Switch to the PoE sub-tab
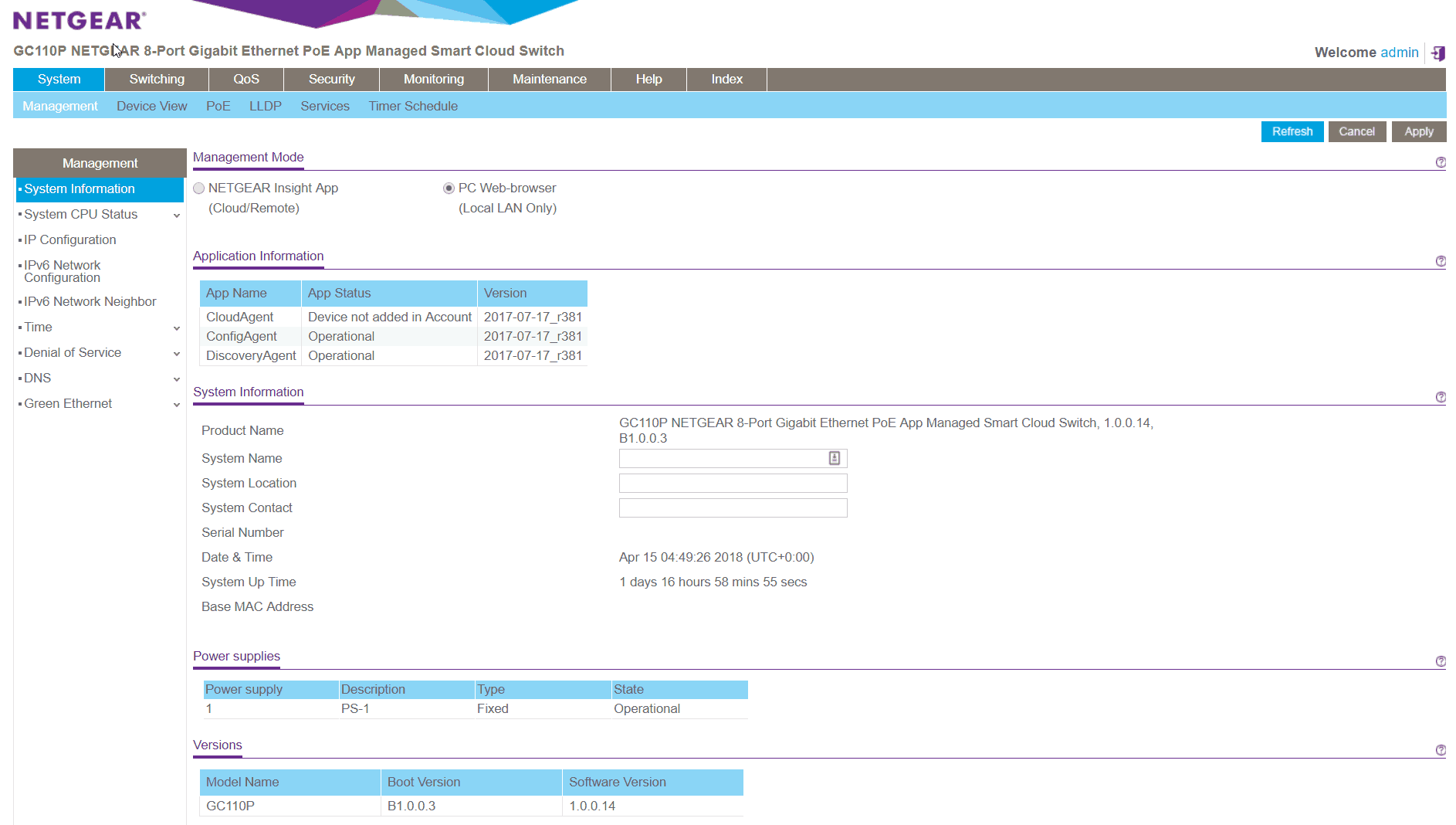 click(218, 106)
